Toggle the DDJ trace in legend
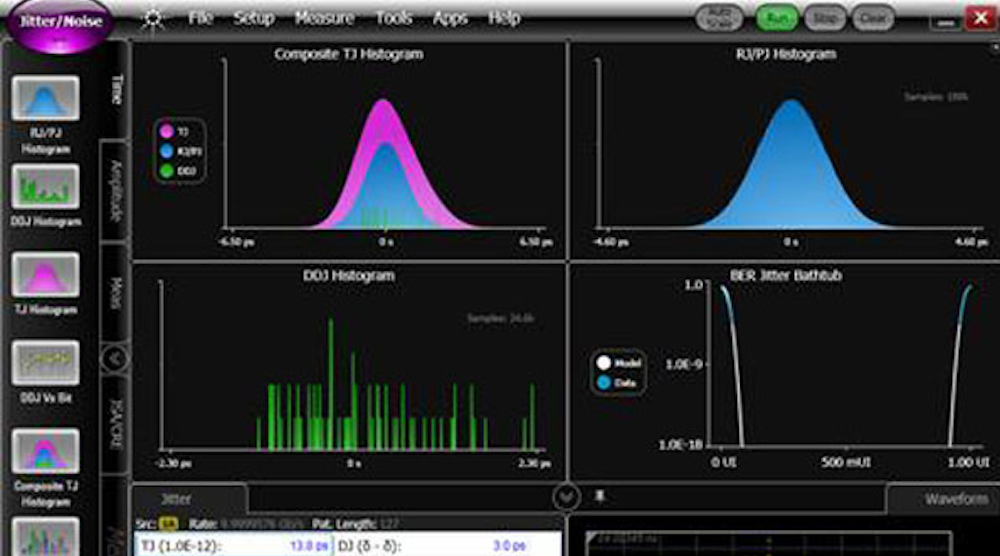 [167, 171]
